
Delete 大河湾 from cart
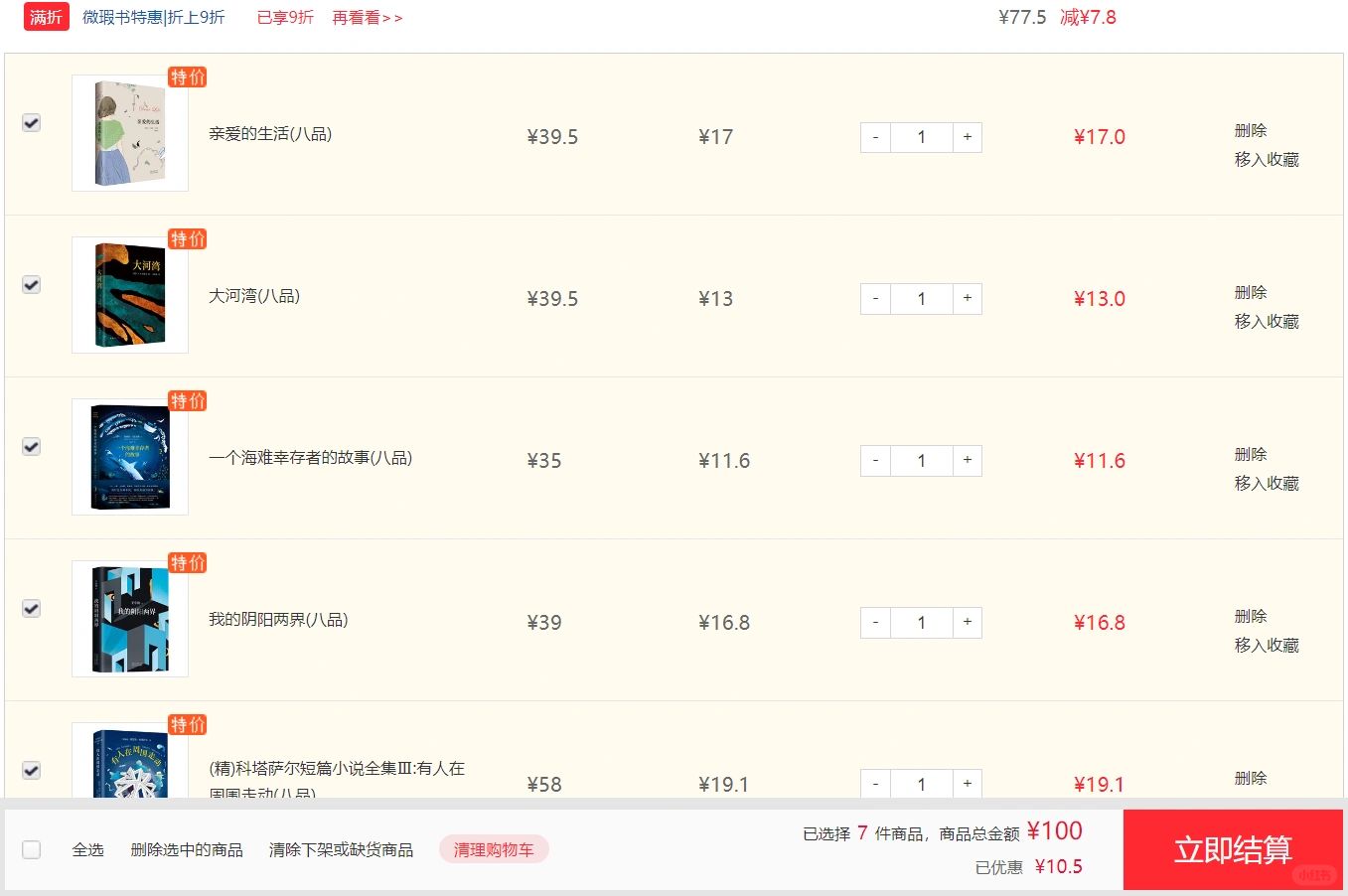tap(1251, 292)
